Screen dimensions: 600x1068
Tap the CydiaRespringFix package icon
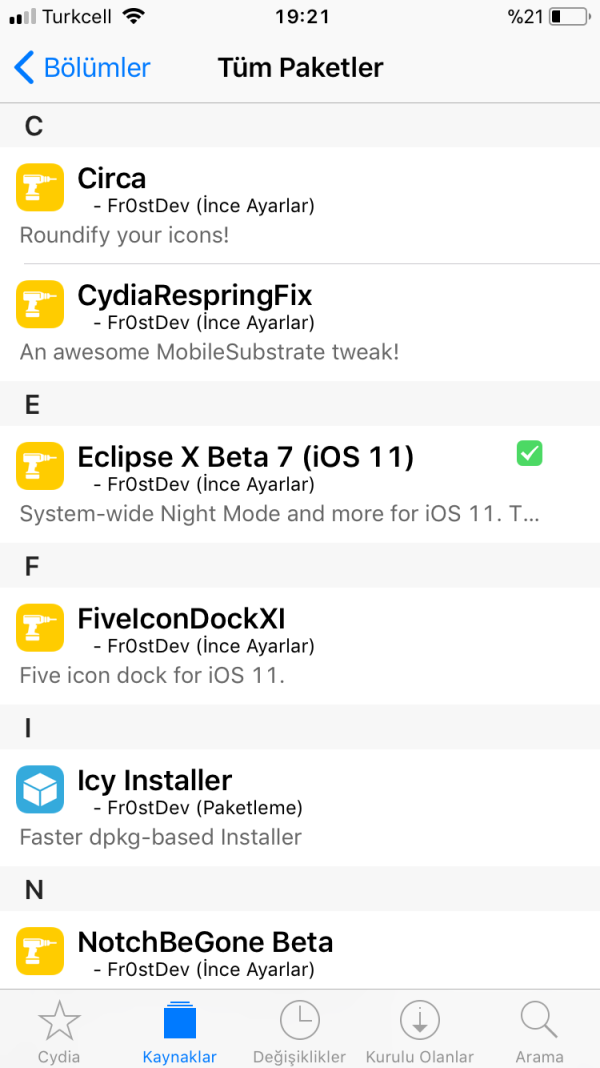click(x=40, y=303)
